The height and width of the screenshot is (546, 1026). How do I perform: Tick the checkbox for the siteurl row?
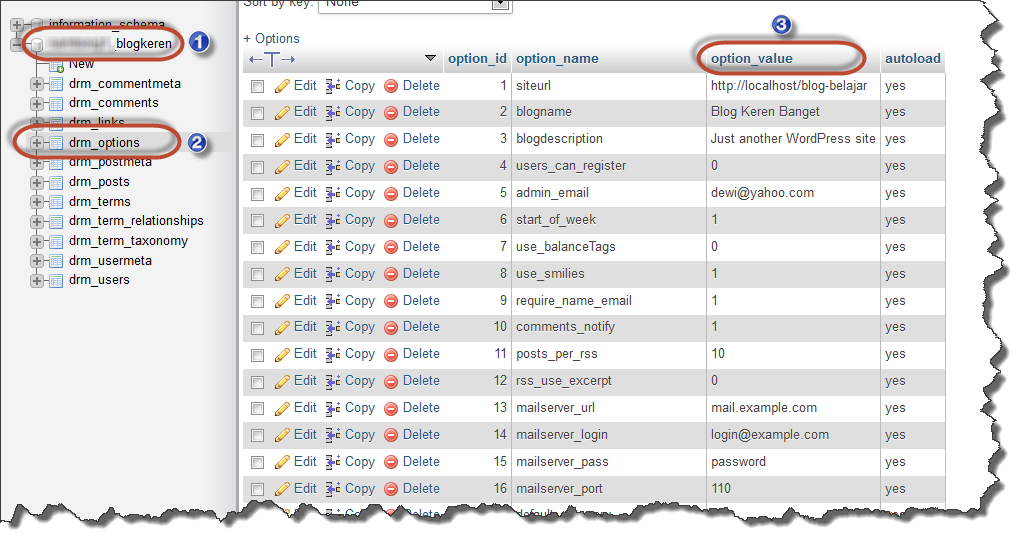point(258,87)
